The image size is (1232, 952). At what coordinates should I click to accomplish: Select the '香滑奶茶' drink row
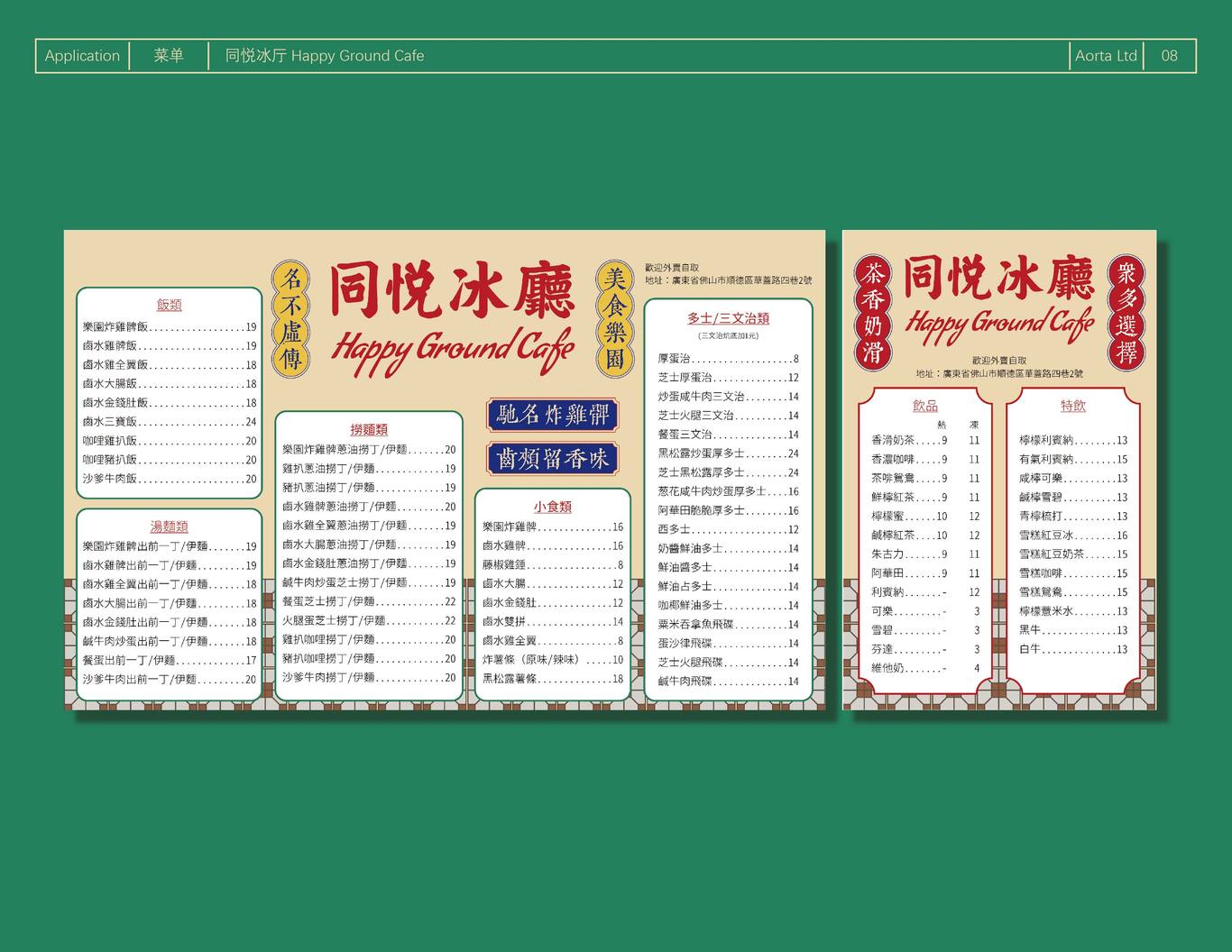click(925, 441)
